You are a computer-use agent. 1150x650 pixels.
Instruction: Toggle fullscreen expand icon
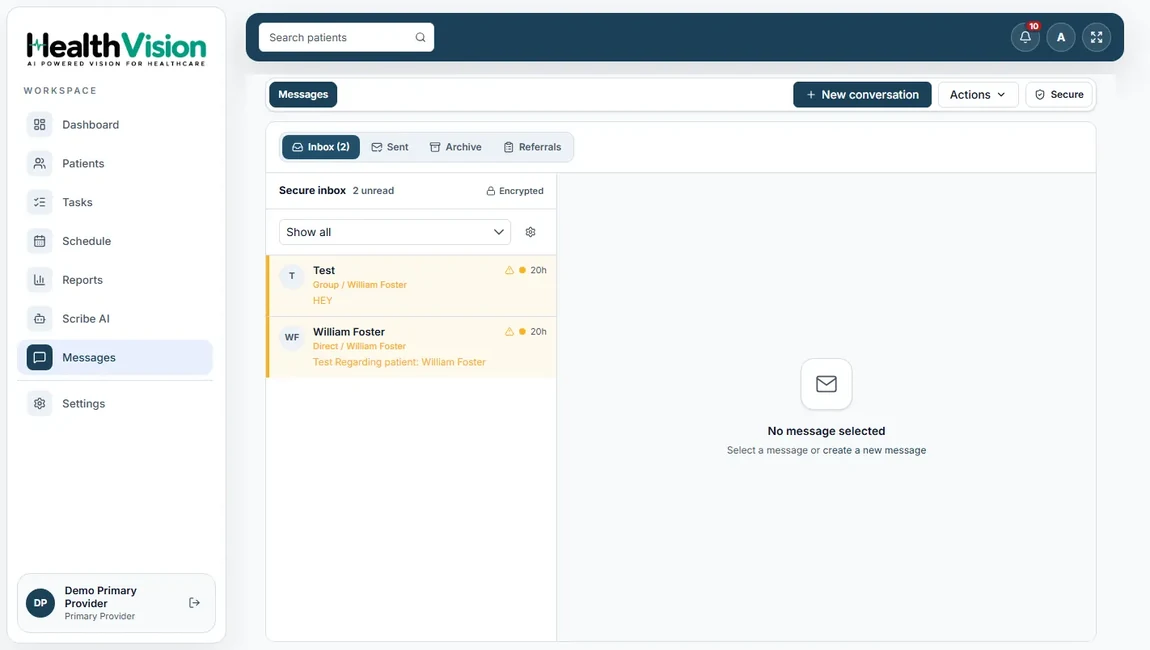click(1096, 37)
